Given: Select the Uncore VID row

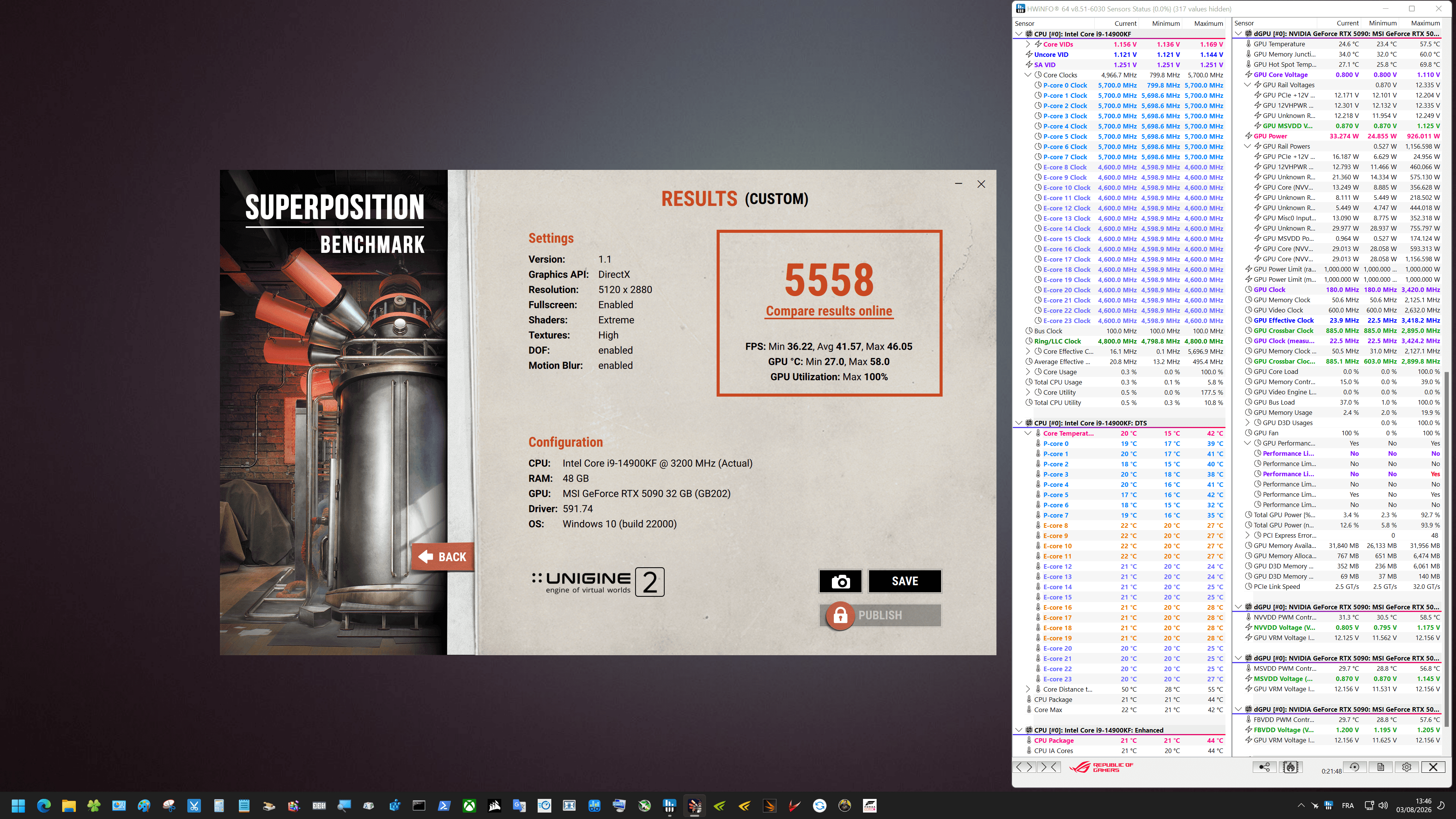Looking at the screenshot, I should tap(1119, 55).
